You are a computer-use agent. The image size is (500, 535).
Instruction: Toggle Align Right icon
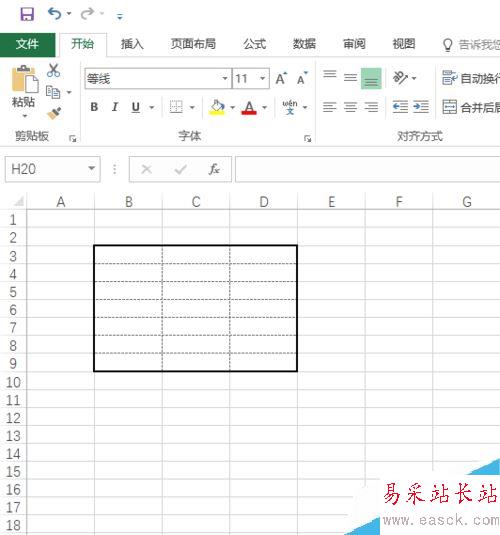pos(371,107)
